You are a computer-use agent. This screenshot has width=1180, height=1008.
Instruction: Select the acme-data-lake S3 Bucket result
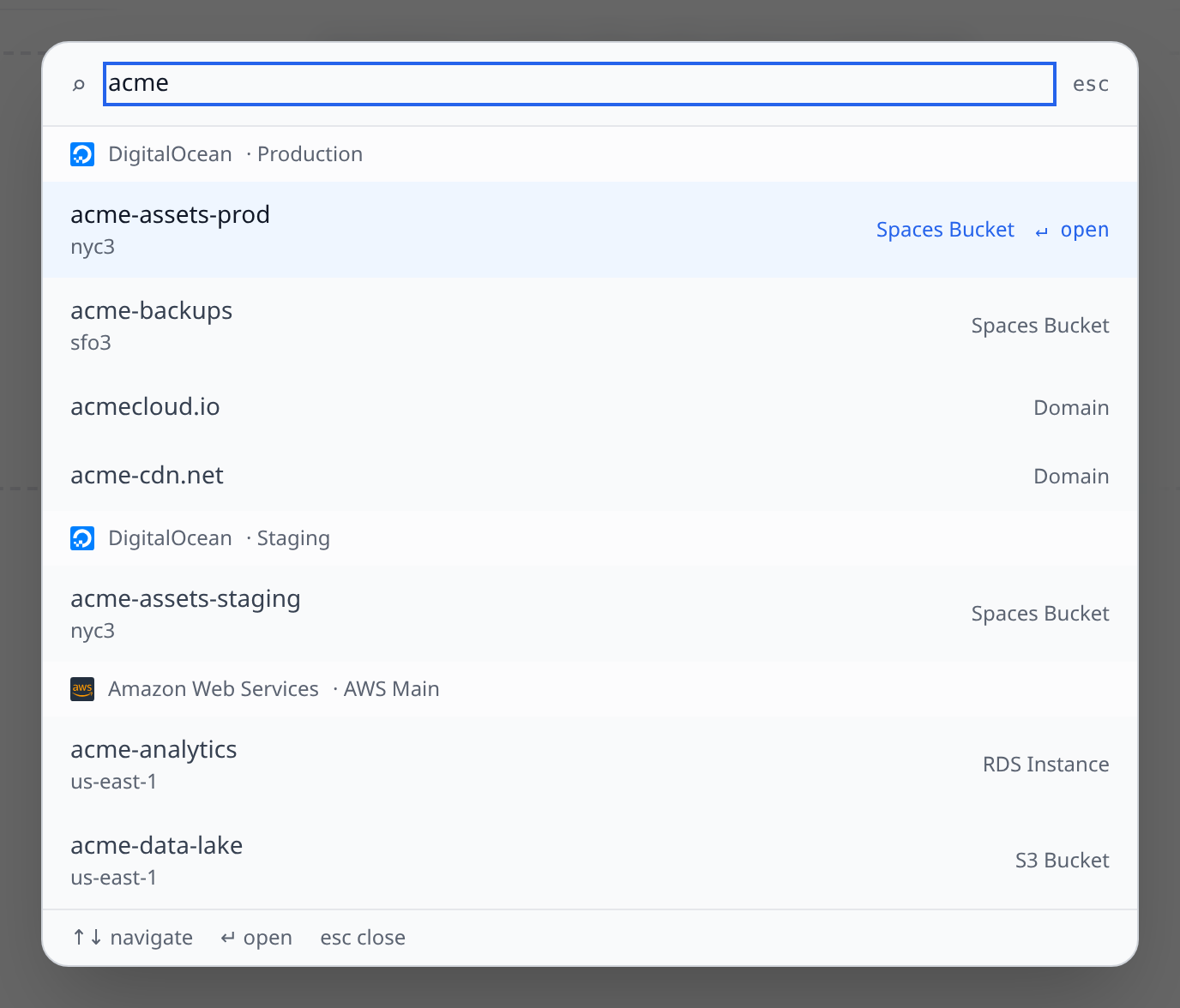click(590, 861)
